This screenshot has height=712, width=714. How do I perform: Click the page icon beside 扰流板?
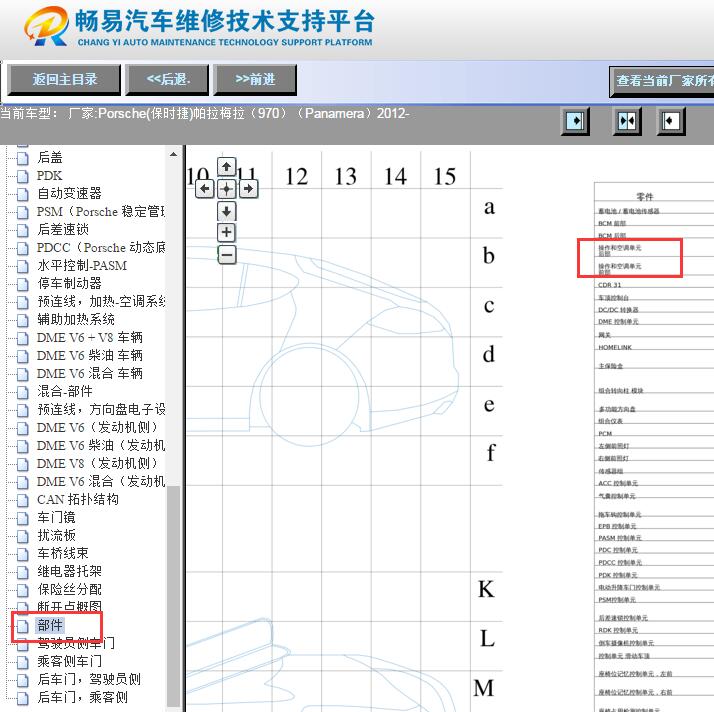click(22, 536)
